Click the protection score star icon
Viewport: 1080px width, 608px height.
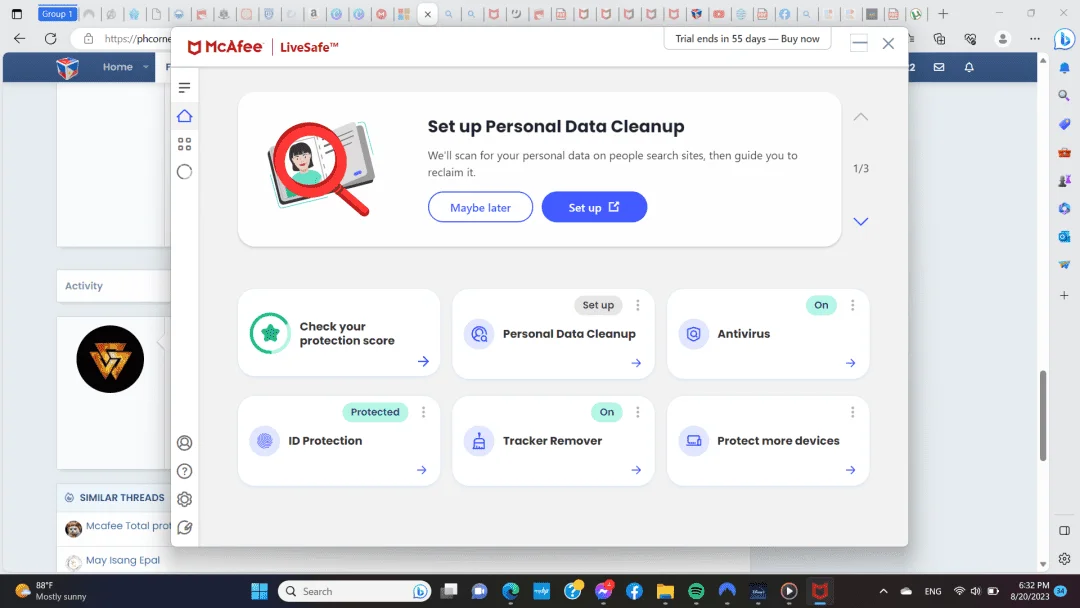(270, 333)
